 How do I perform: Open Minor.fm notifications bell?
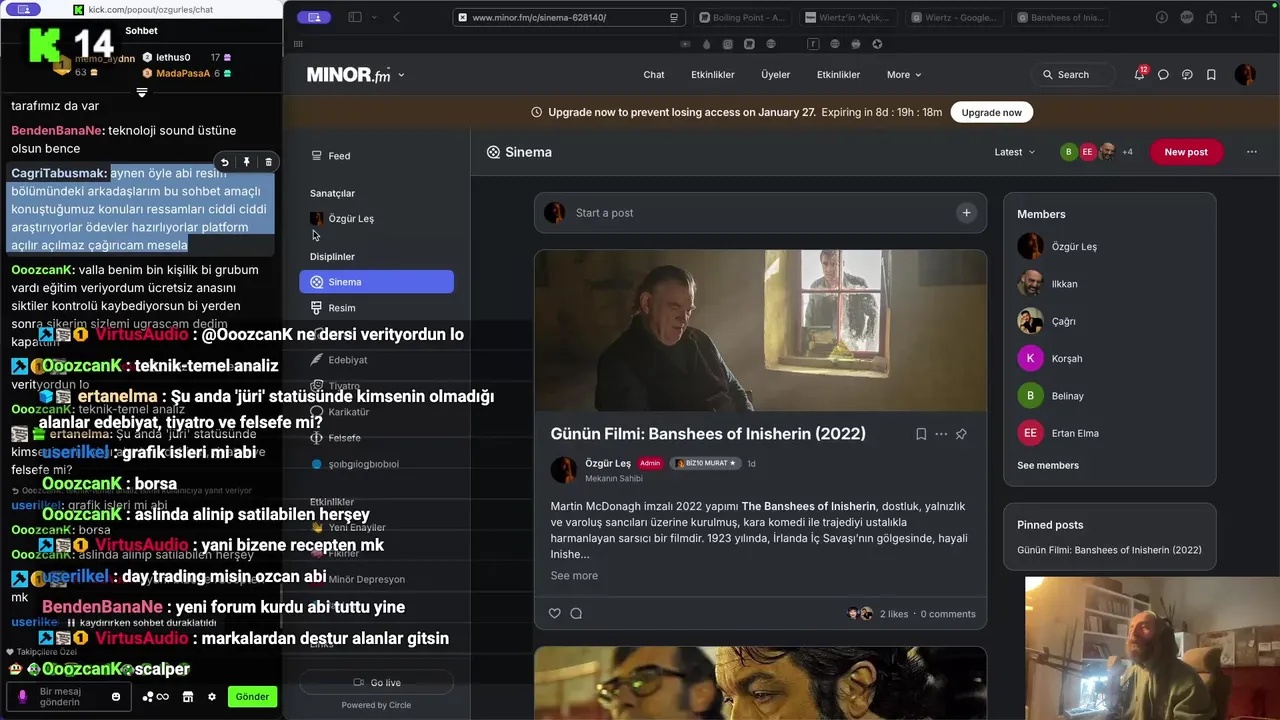point(1140,74)
